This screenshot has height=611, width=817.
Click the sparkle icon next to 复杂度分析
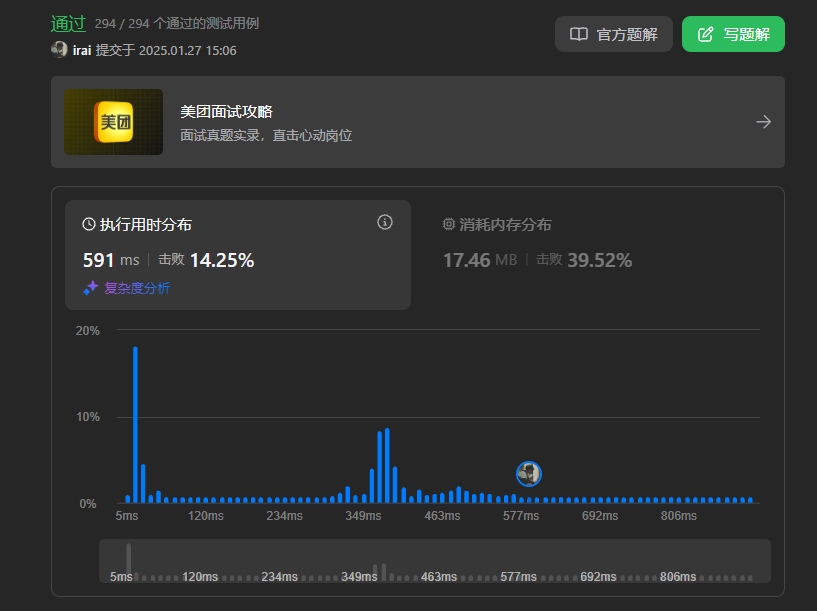[90, 288]
